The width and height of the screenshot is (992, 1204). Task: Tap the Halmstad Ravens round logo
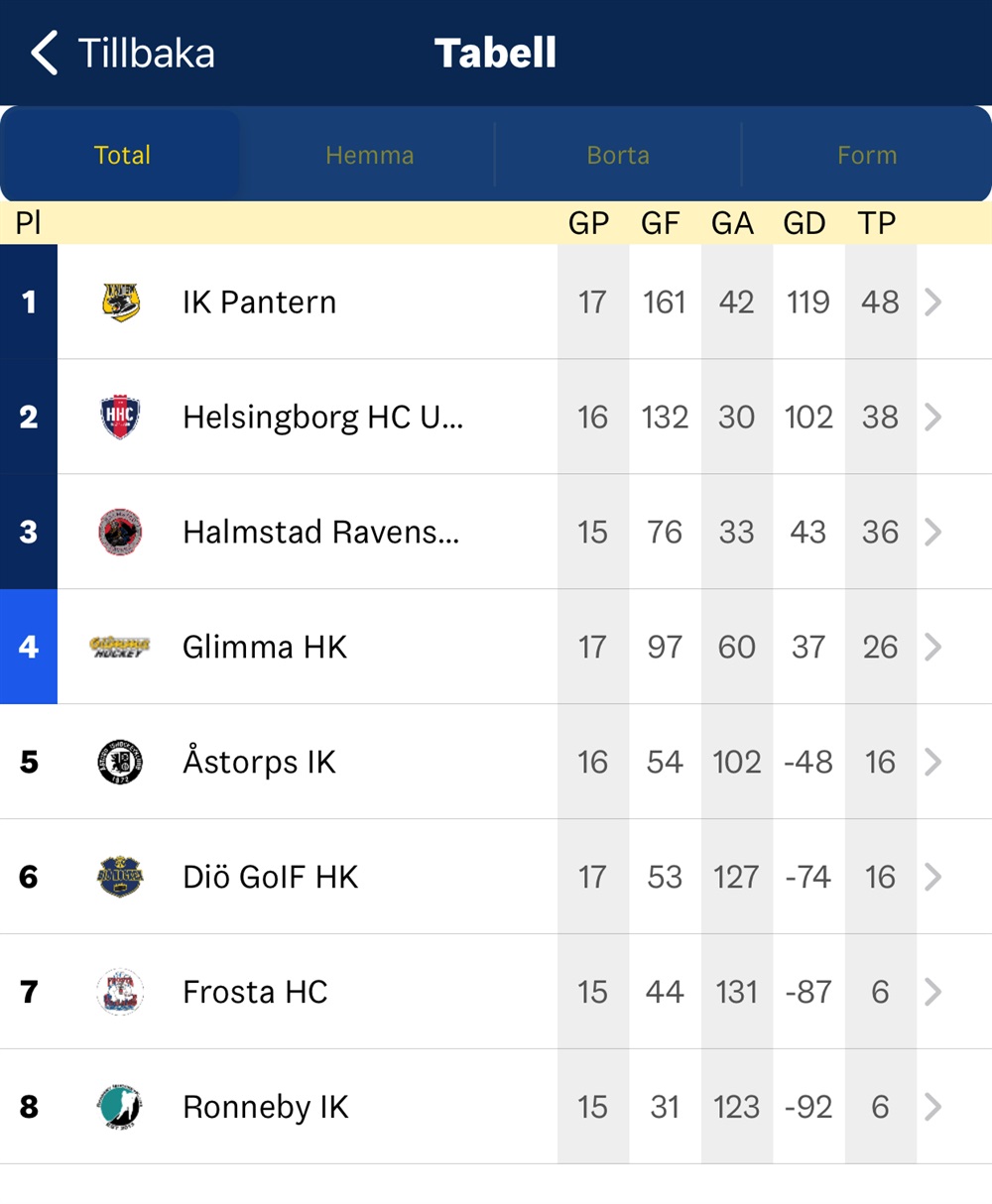[x=121, y=533]
